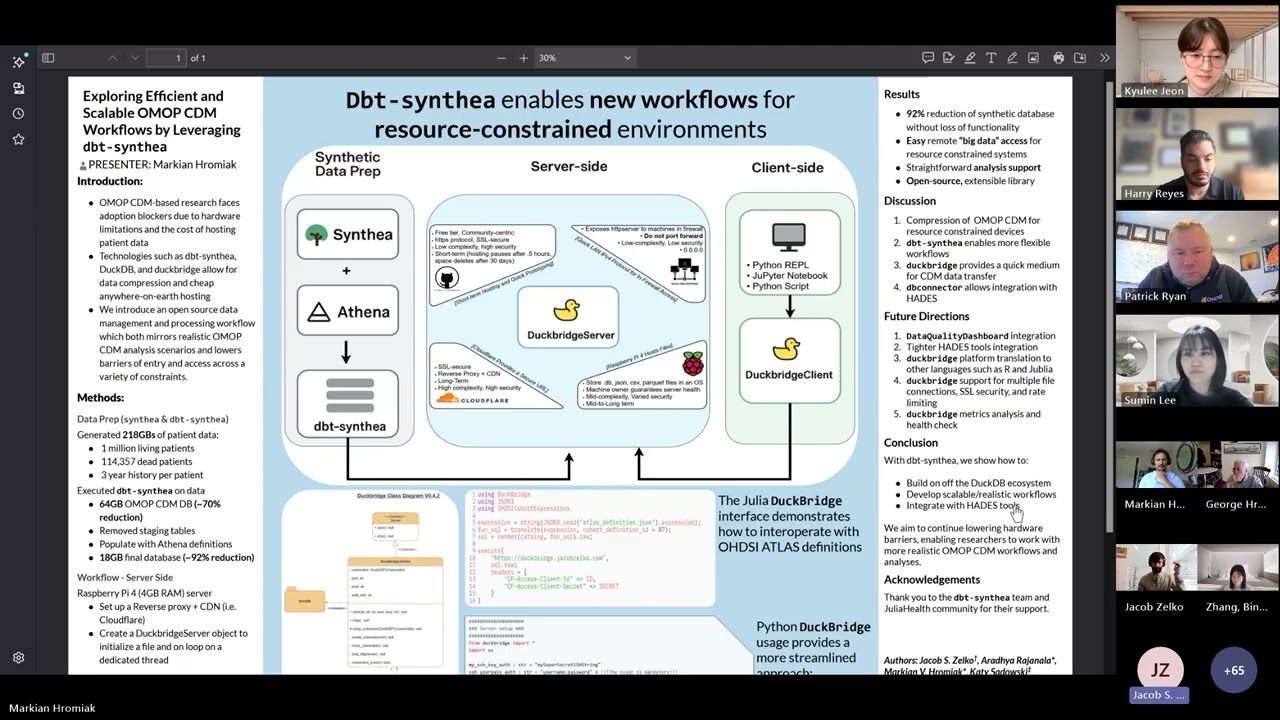Click the 'Synthetic Data Prep' label
This screenshot has height=720, width=1280.
click(347, 164)
